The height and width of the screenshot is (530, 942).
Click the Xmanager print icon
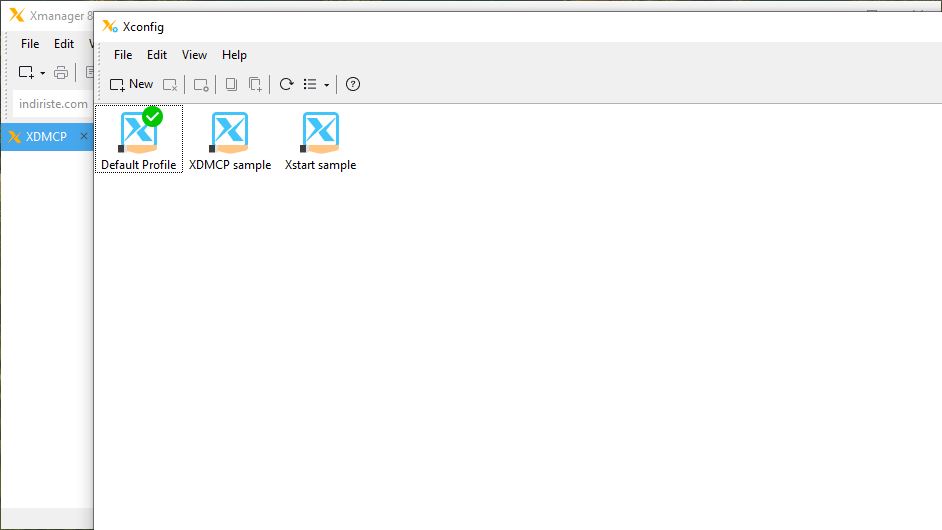[x=61, y=72]
